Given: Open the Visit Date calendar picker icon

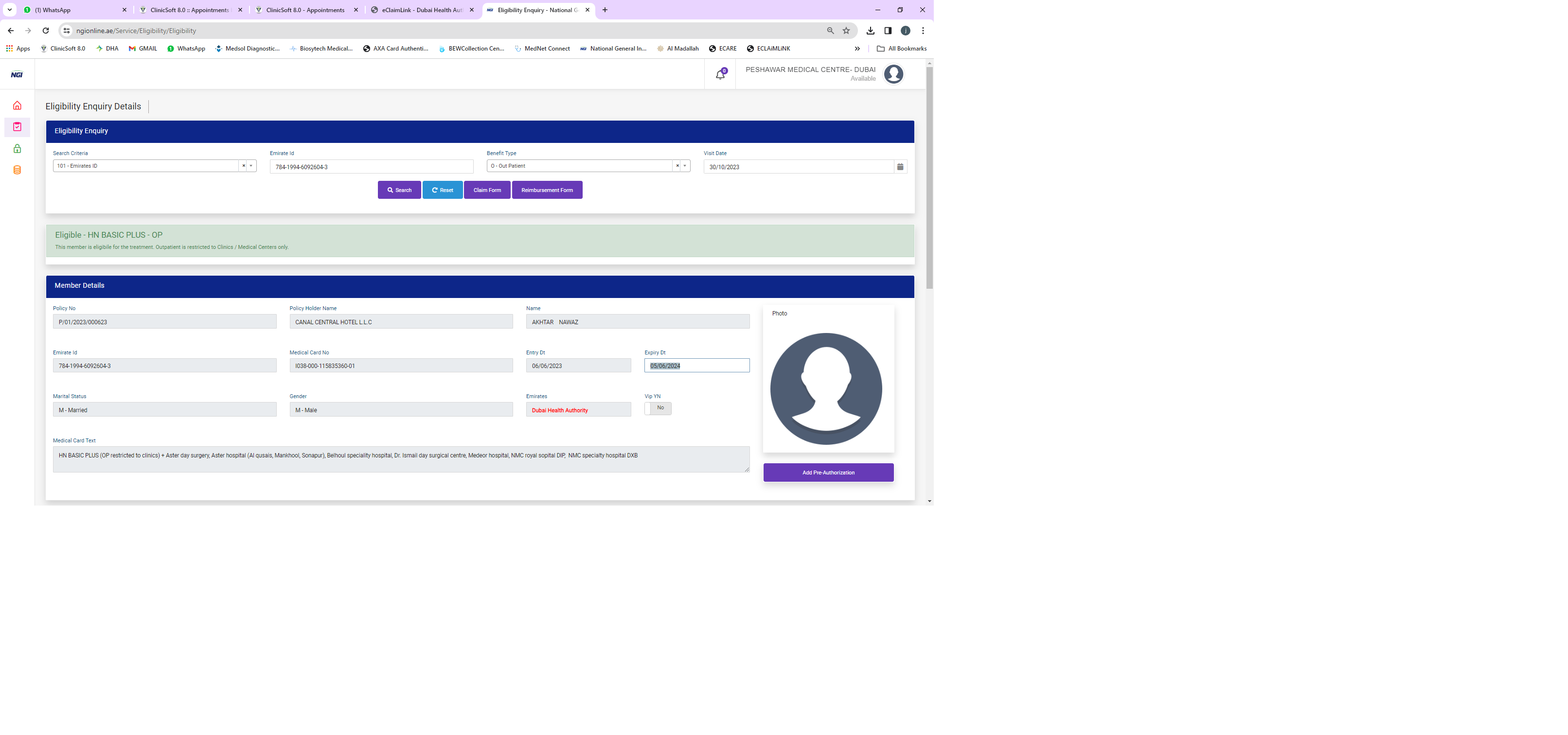Looking at the screenshot, I should tap(900, 167).
